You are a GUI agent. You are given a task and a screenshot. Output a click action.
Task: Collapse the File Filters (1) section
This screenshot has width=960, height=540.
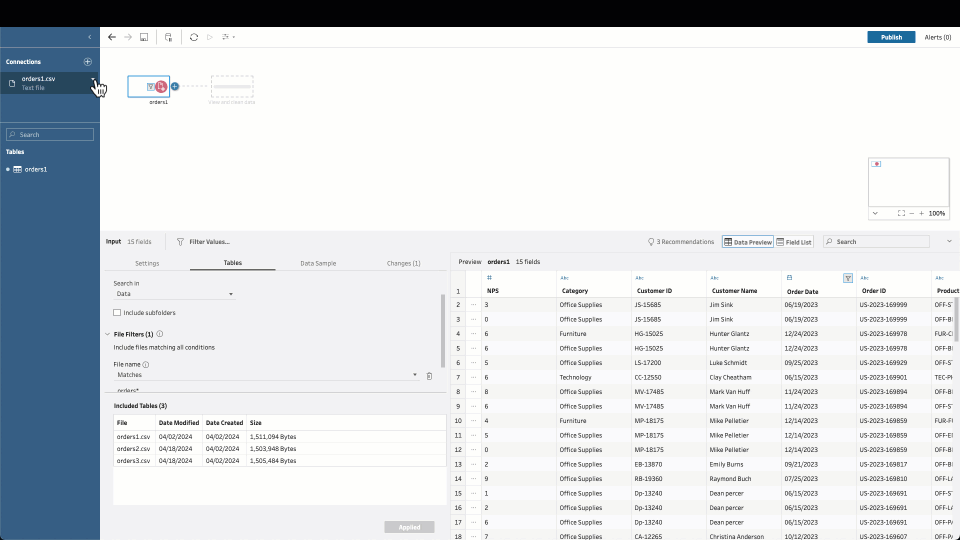click(x=108, y=334)
